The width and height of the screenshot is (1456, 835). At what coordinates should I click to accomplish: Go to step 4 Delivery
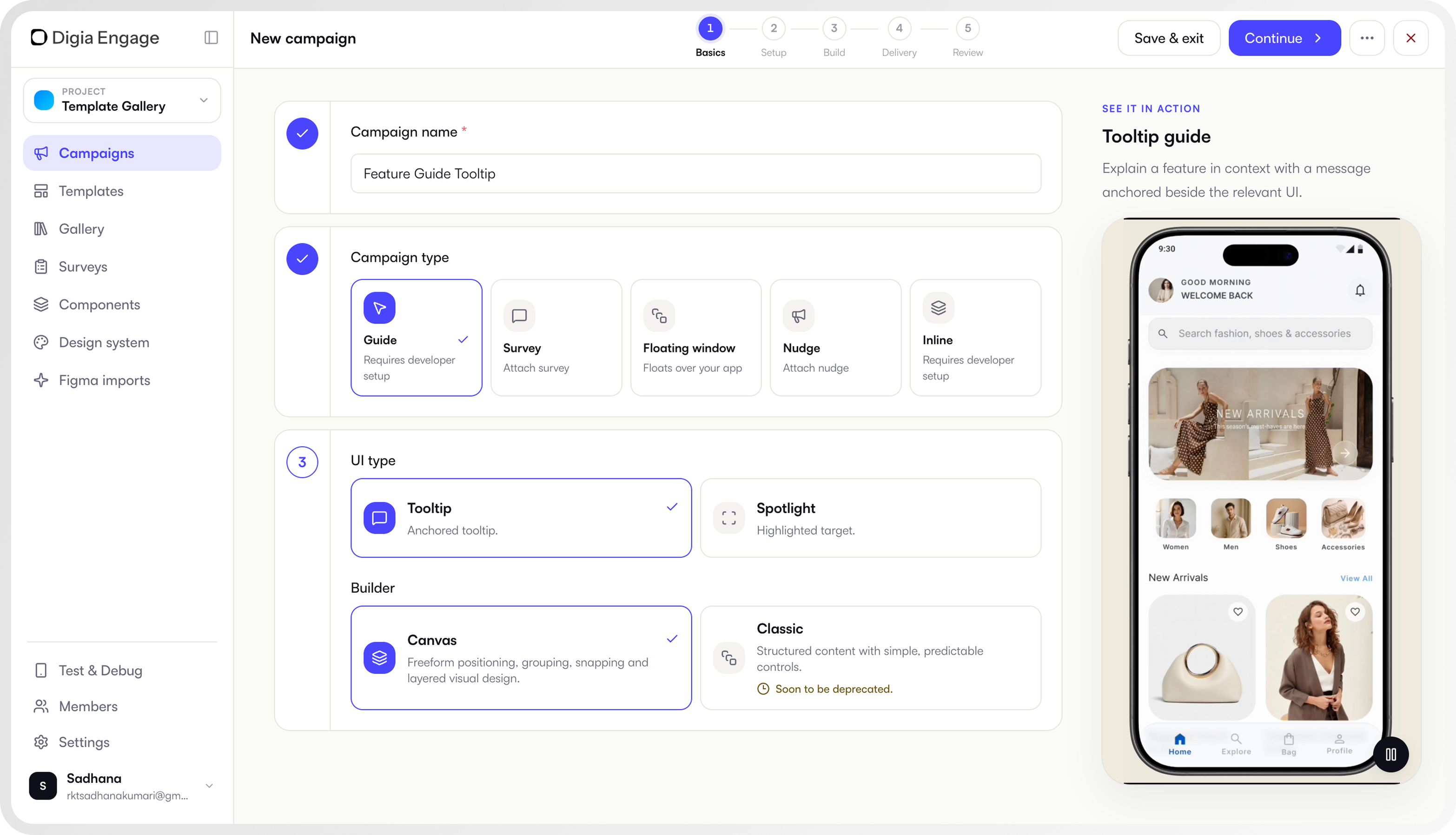click(x=899, y=38)
